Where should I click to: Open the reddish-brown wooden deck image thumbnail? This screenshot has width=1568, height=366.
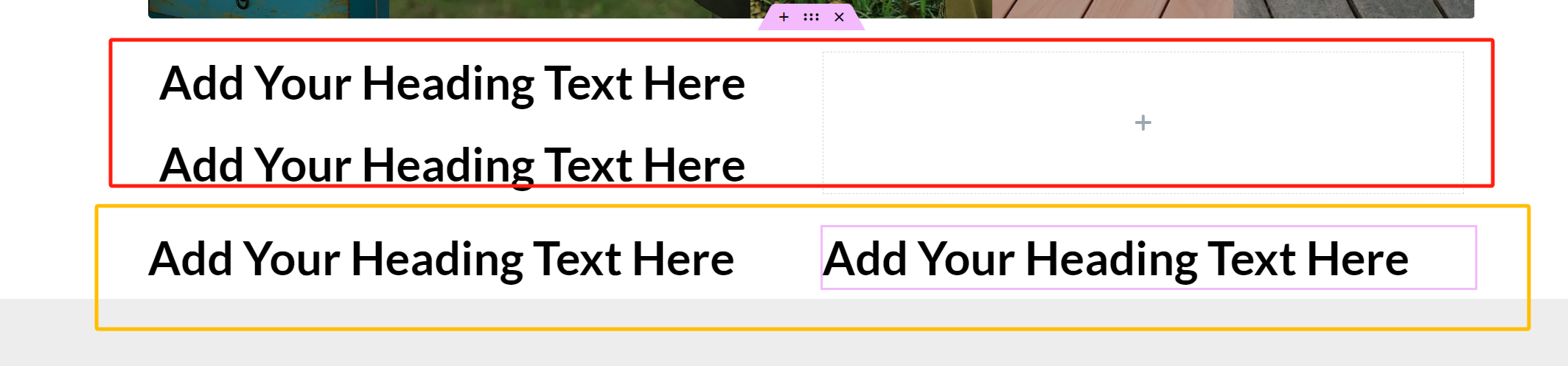(1112, 9)
